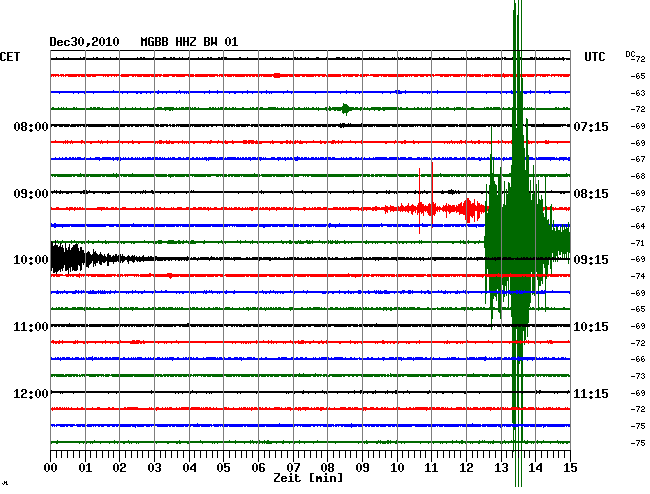Screen dimensions: 650x494
Task: Click the "UTC" timezone label
Action: pyautogui.click(x=594, y=57)
